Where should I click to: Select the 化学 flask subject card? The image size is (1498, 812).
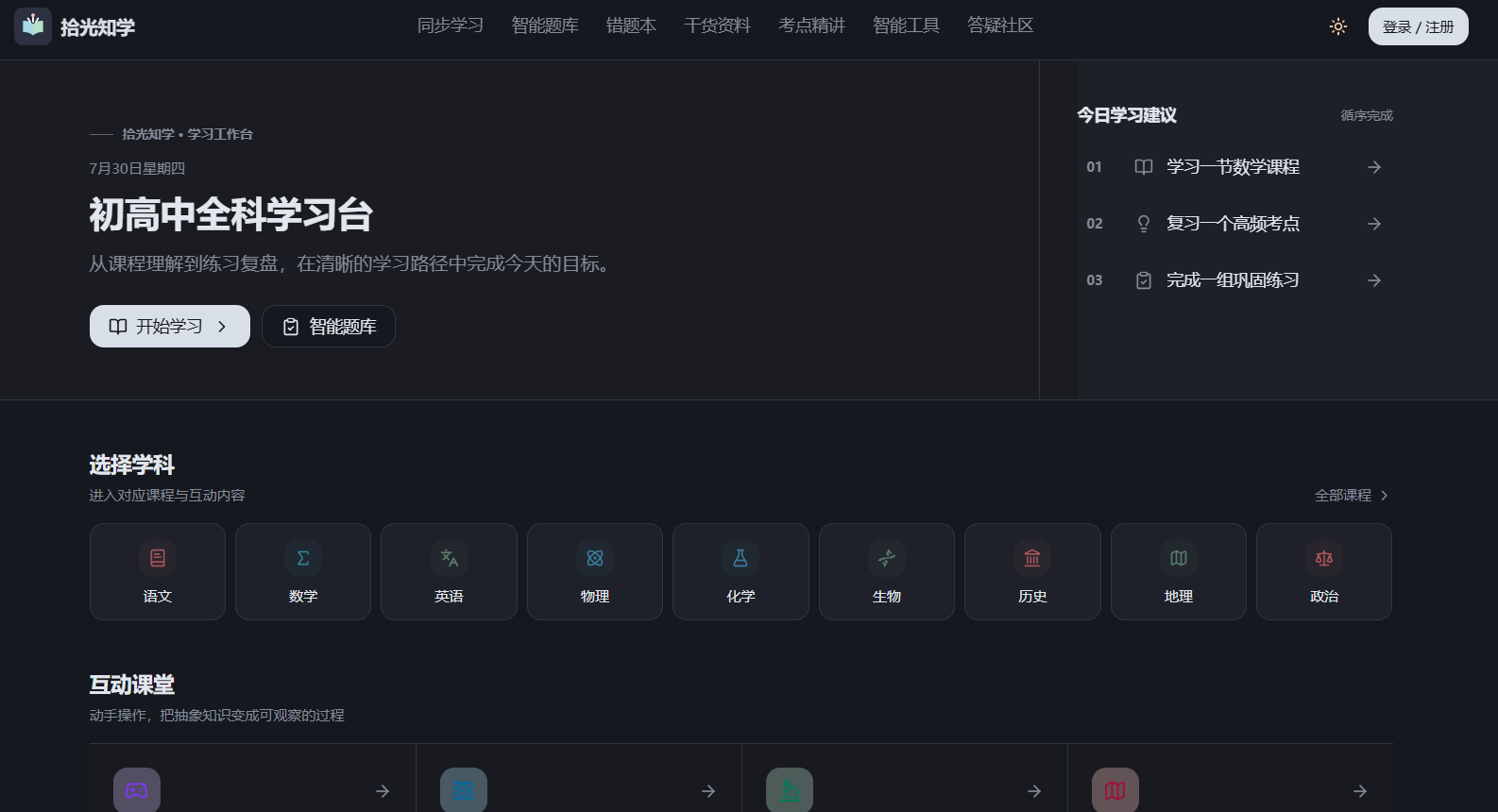[x=740, y=571]
